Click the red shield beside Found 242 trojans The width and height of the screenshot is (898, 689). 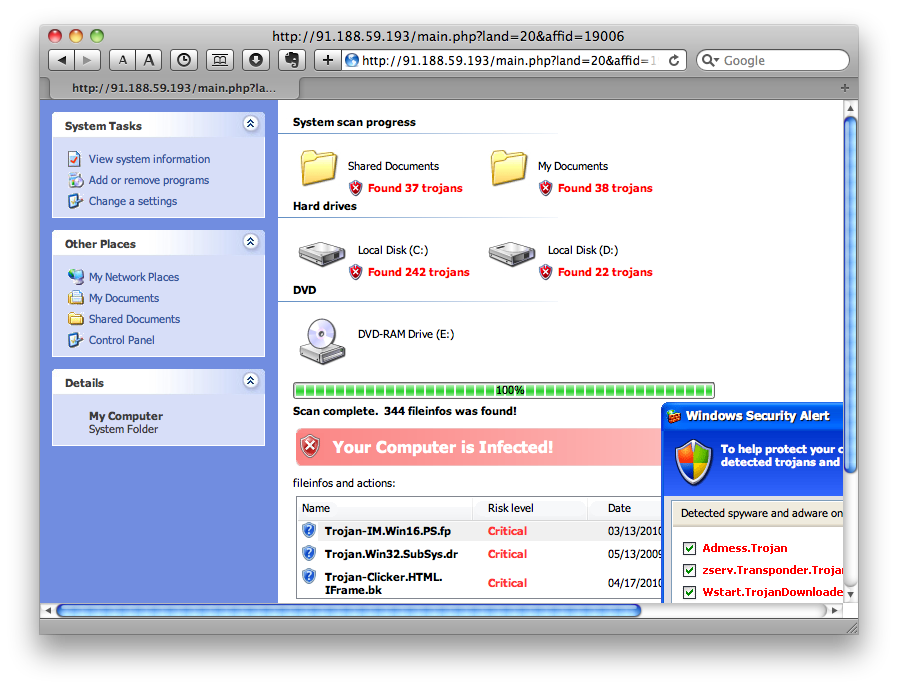(x=356, y=272)
